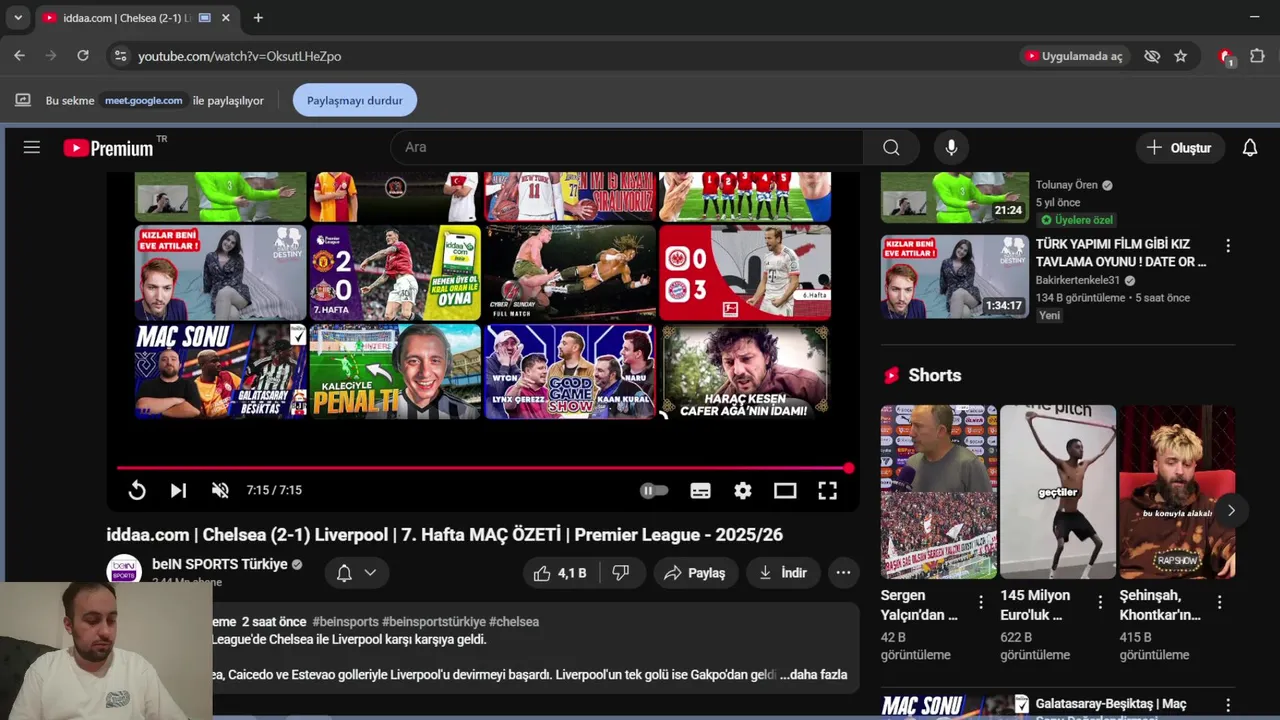Open the subscription notification bell dropdown
This screenshot has width=1280, height=720.
point(357,573)
